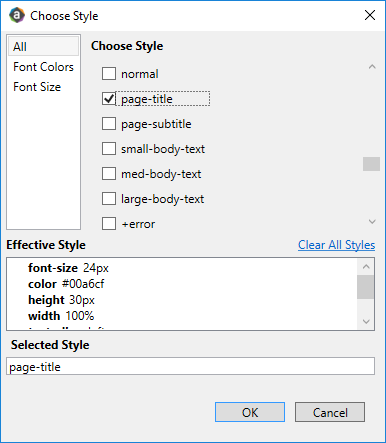Screen dimensions: 386x443
Task: Select the All category in list
Action: [43, 46]
